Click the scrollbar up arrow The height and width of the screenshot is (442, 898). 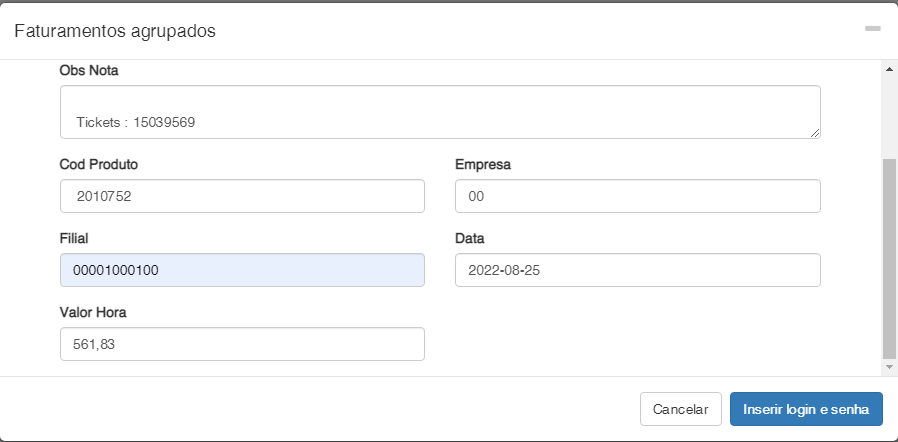(888, 69)
